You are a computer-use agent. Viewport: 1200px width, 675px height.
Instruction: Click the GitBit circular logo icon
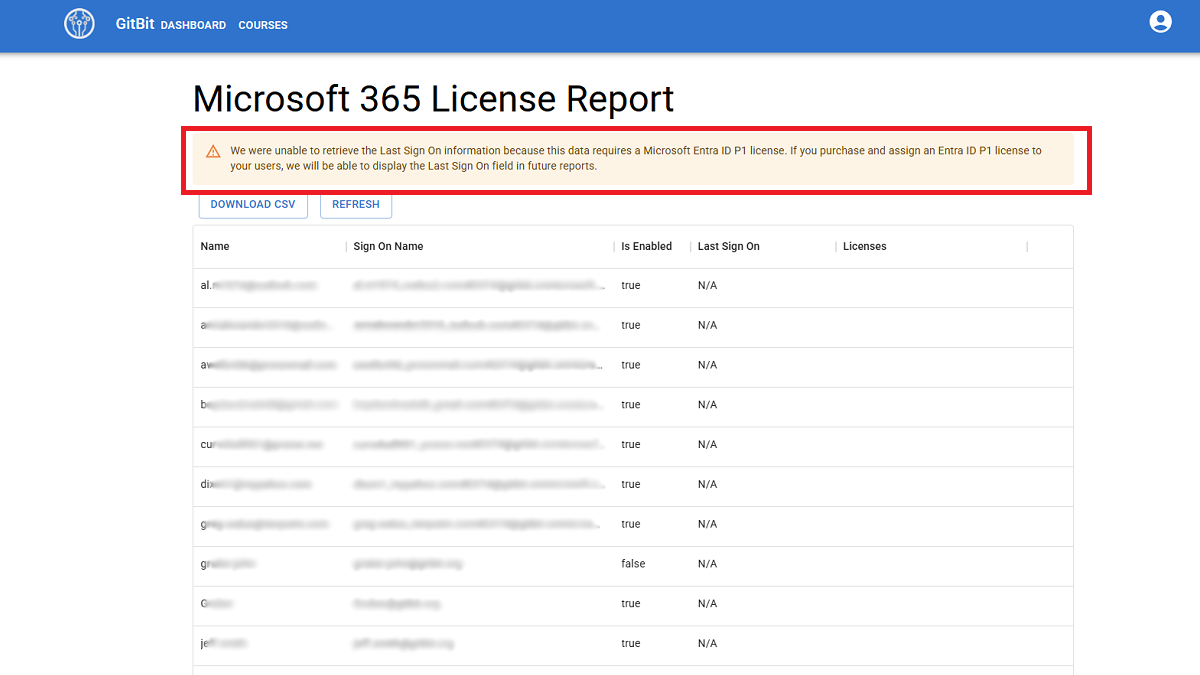pyautogui.click(x=79, y=24)
